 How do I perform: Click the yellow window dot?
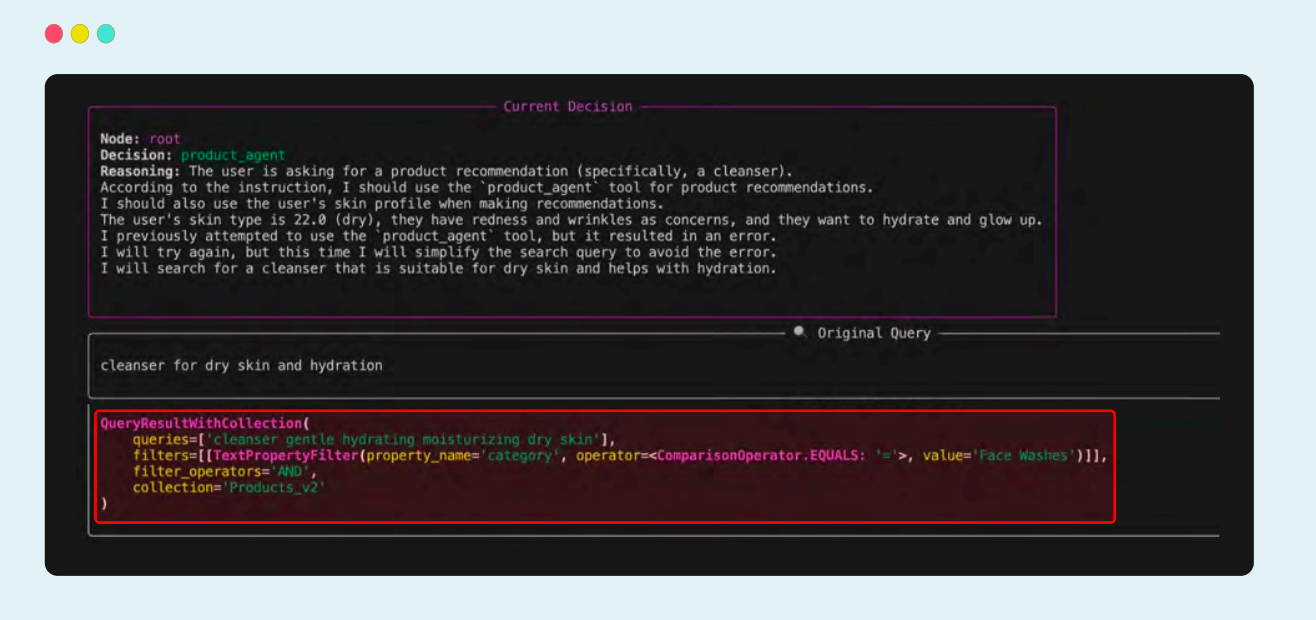(x=80, y=34)
